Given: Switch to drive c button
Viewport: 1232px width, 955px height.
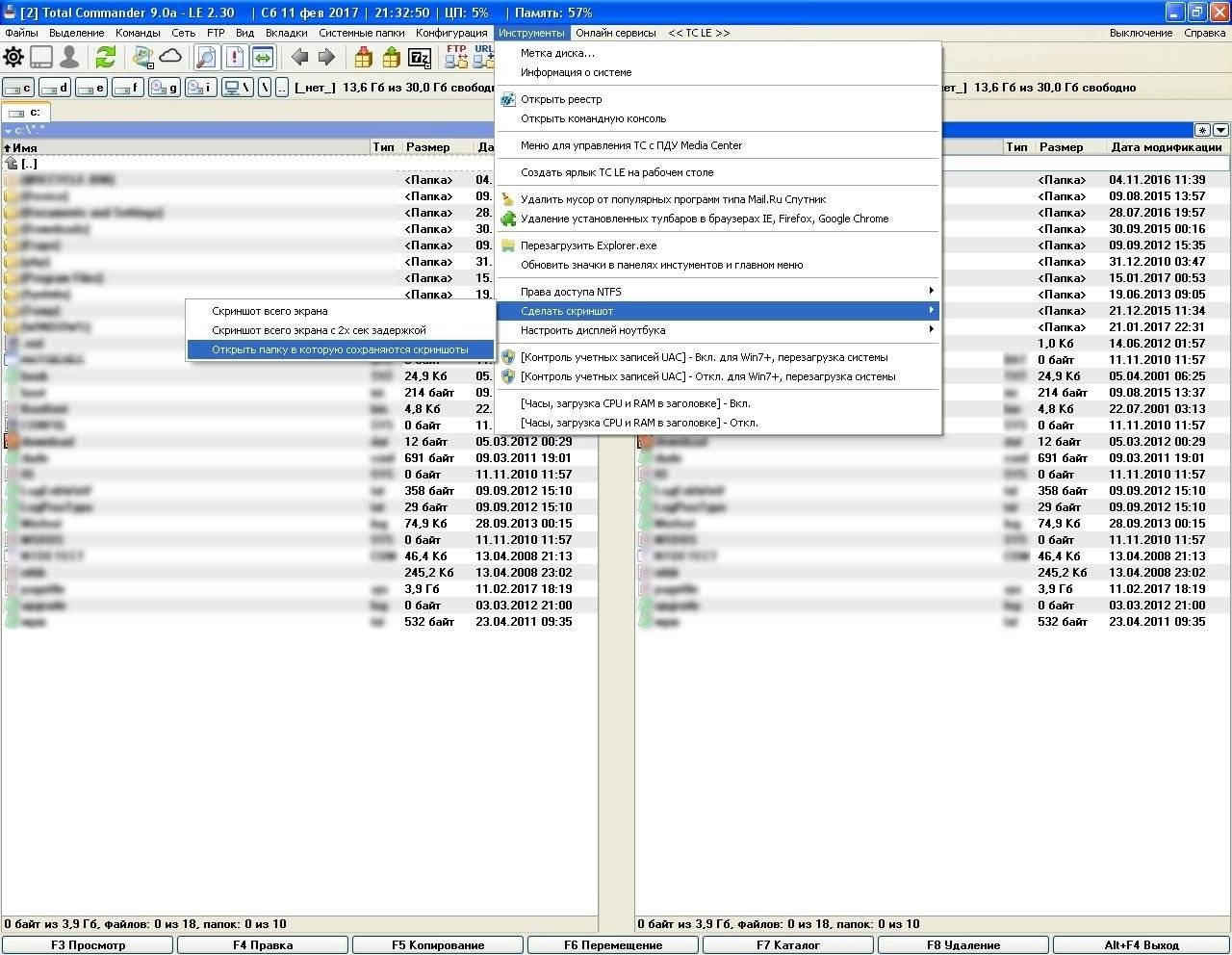Looking at the screenshot, I should click(18, 88).
